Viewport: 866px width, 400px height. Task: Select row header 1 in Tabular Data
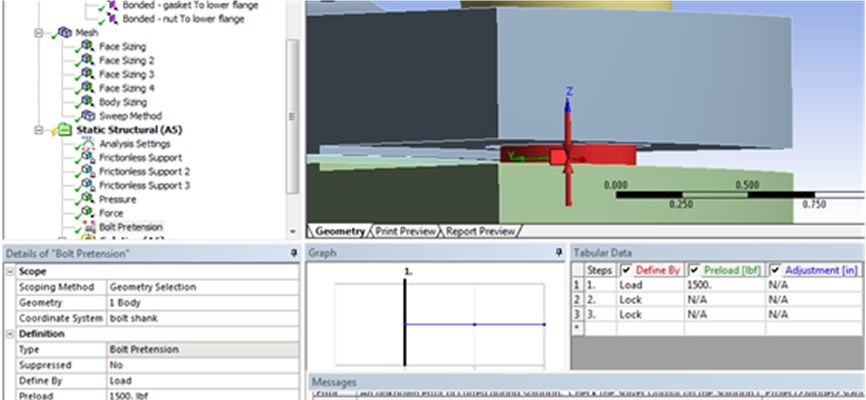point(577,285)
